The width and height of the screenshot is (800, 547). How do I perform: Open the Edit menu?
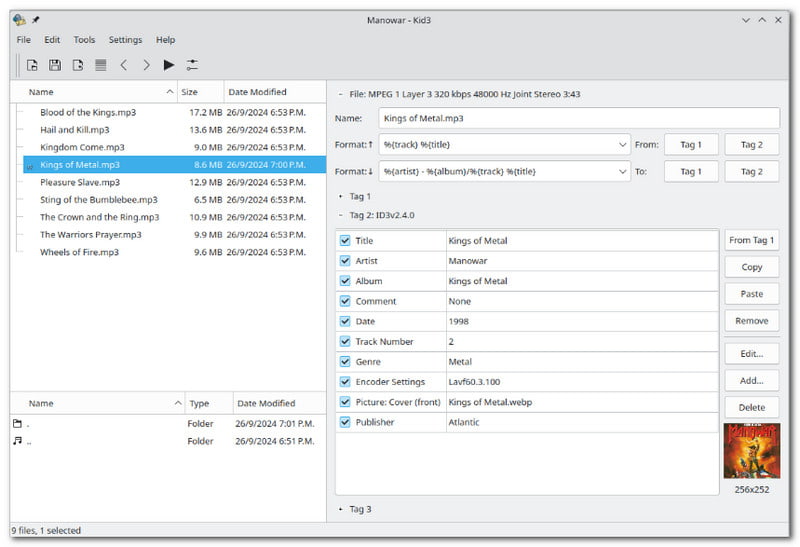pyautogui.click(x=52, y=40)
